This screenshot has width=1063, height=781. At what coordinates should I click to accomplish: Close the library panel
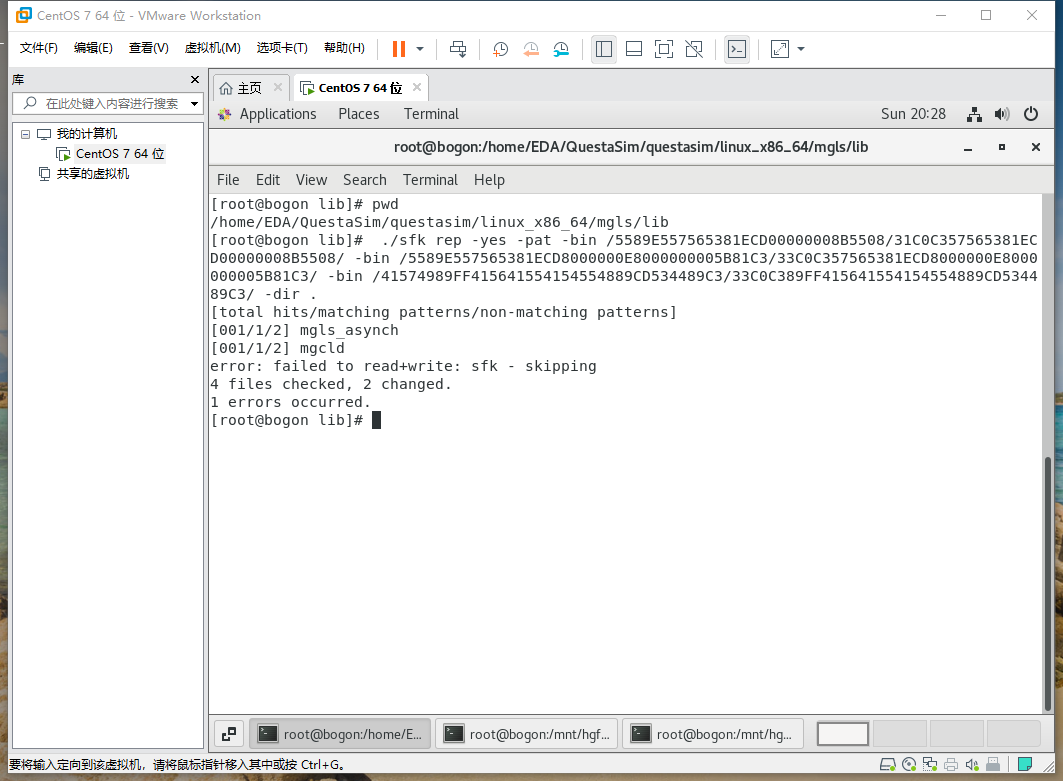[195, 79]
